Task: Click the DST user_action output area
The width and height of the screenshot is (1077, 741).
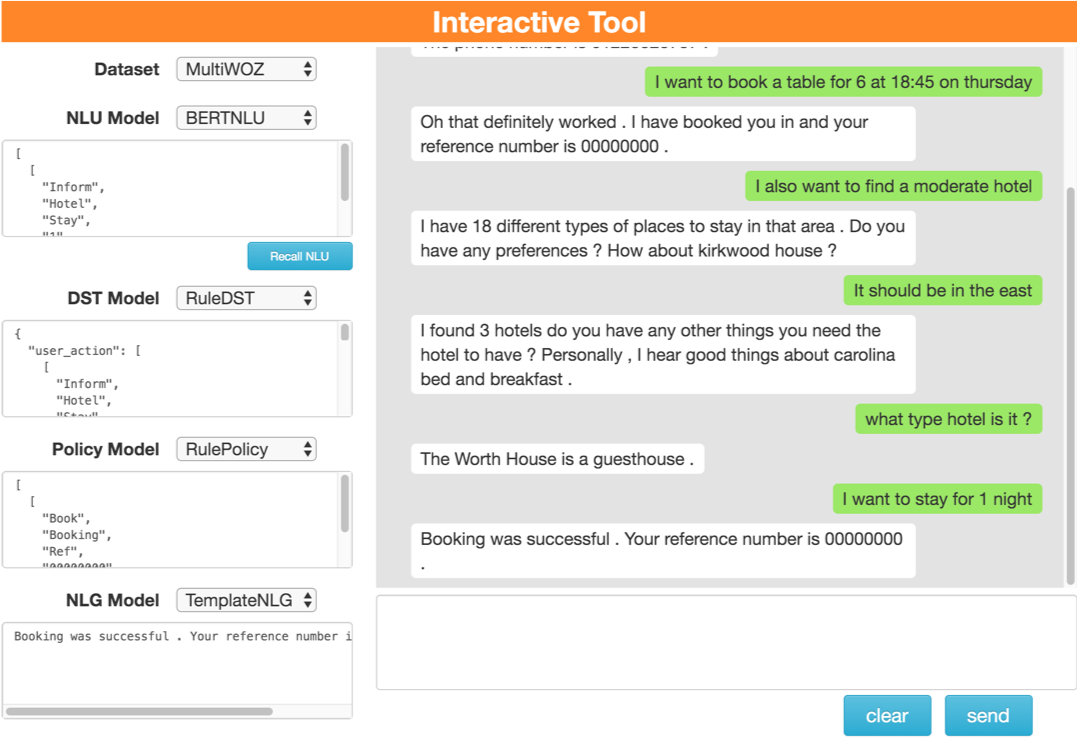Action: point(170,368)
